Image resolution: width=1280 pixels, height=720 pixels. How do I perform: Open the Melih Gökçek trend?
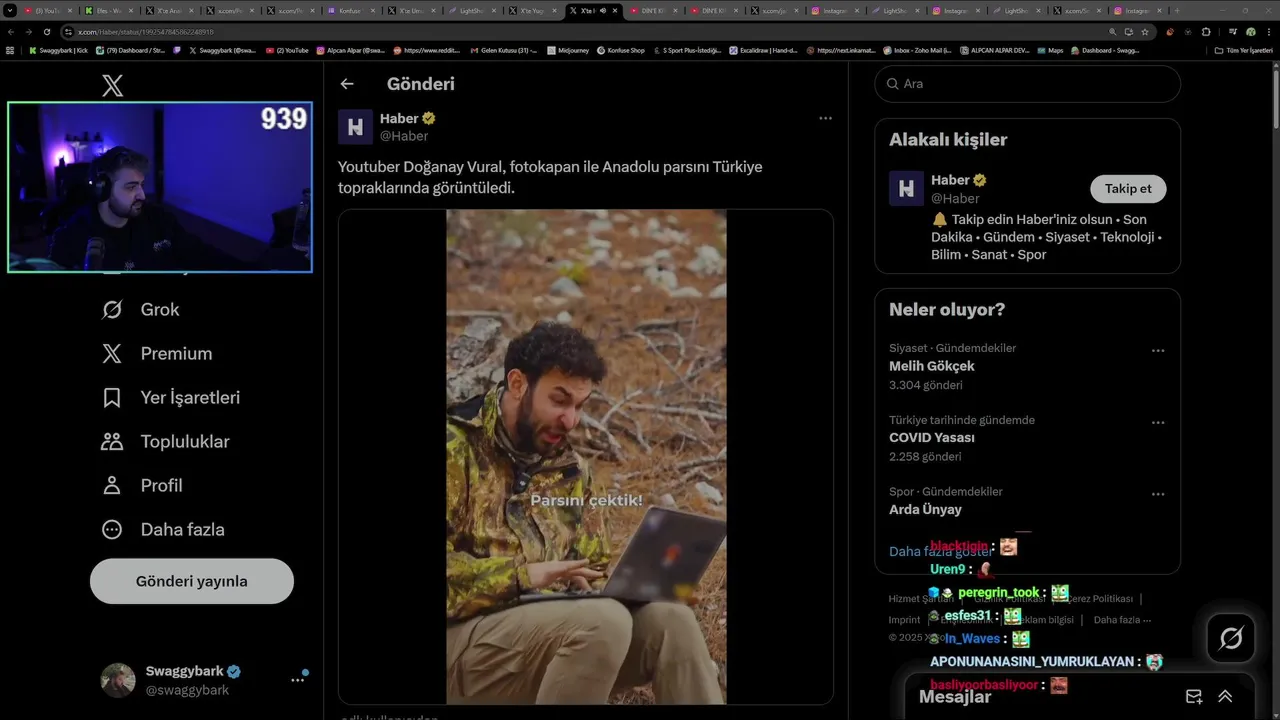(932, 366)
